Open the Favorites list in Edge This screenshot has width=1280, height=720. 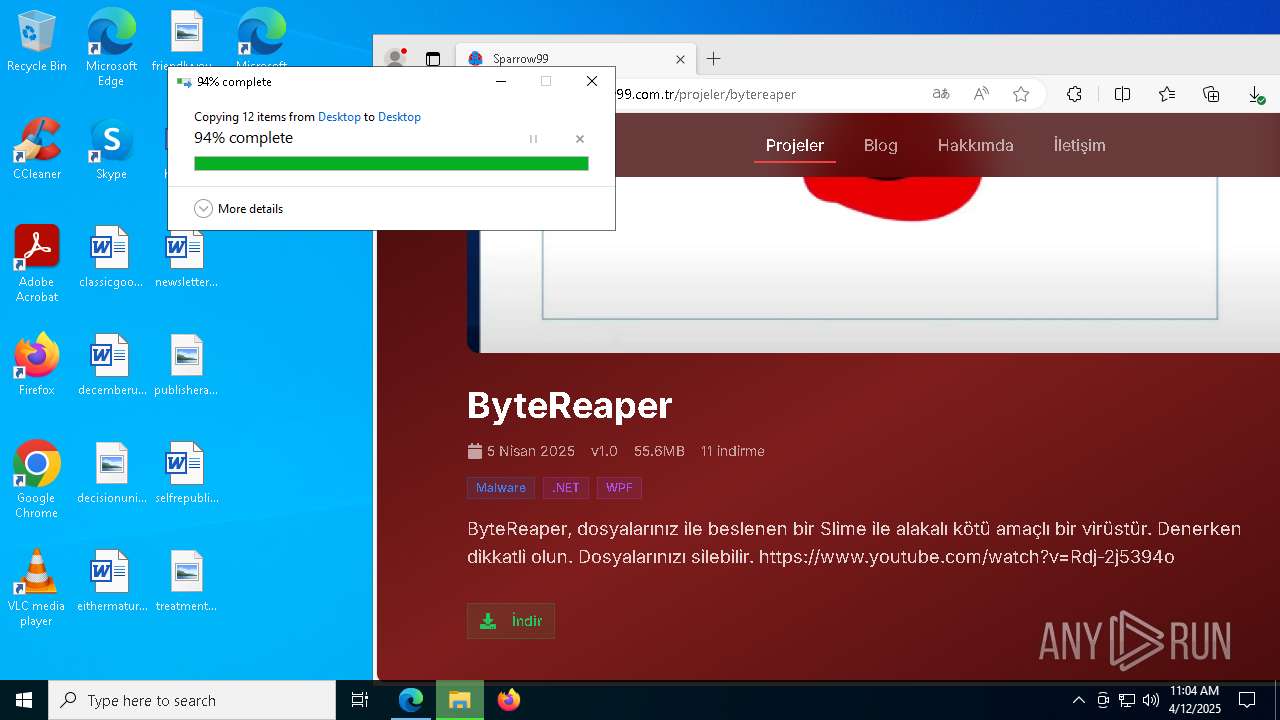coord(1167,94)
